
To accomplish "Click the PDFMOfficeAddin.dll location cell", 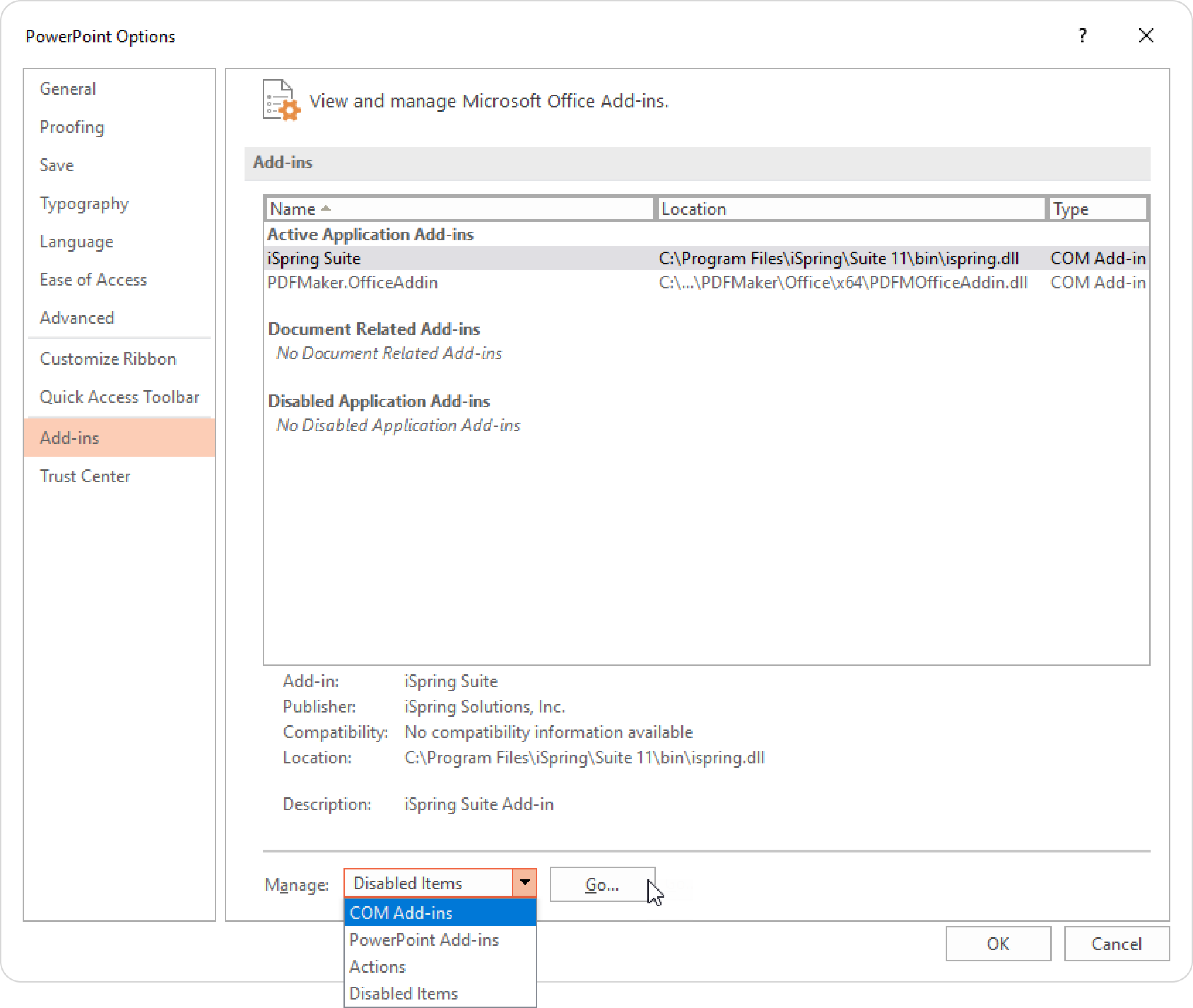I will [843, 282].
